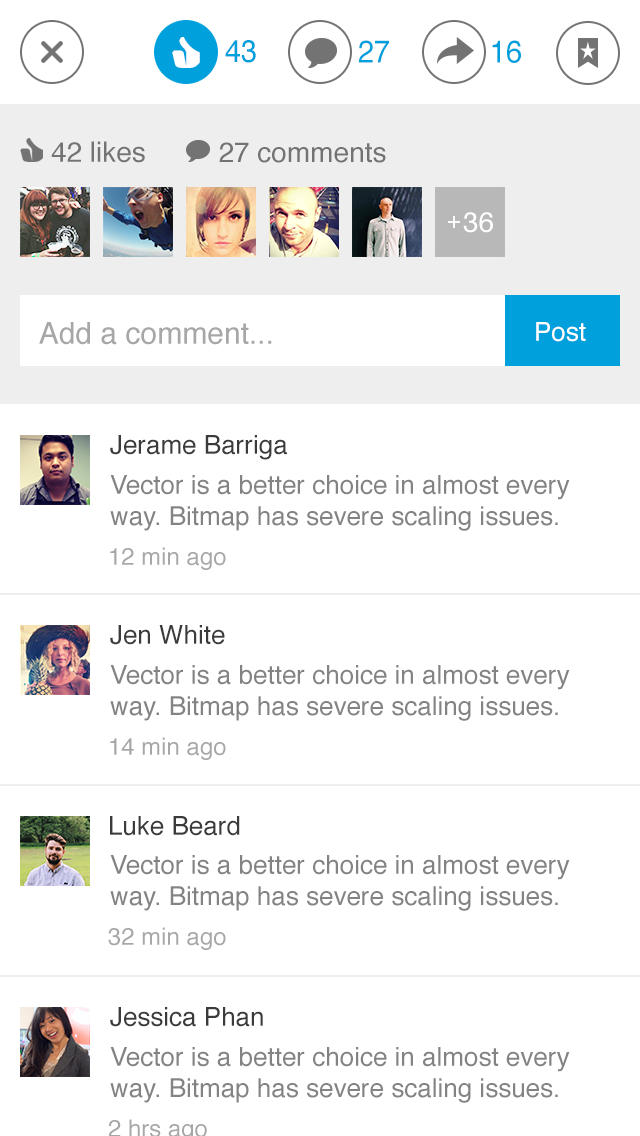Expand the +36 additional likers
Screen dimensions: 640x1136
click(470, 222)
